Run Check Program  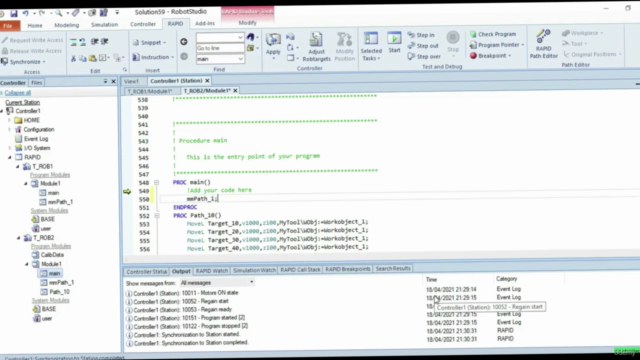[x=493, y=34]
